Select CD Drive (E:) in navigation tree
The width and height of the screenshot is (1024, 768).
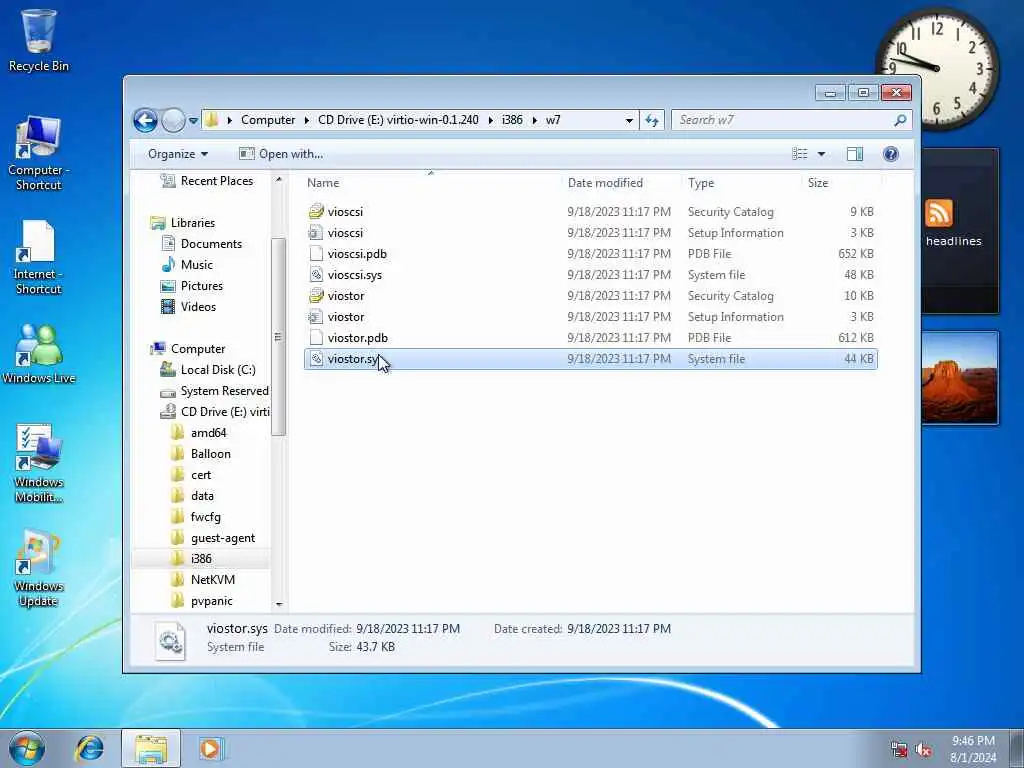215,411
